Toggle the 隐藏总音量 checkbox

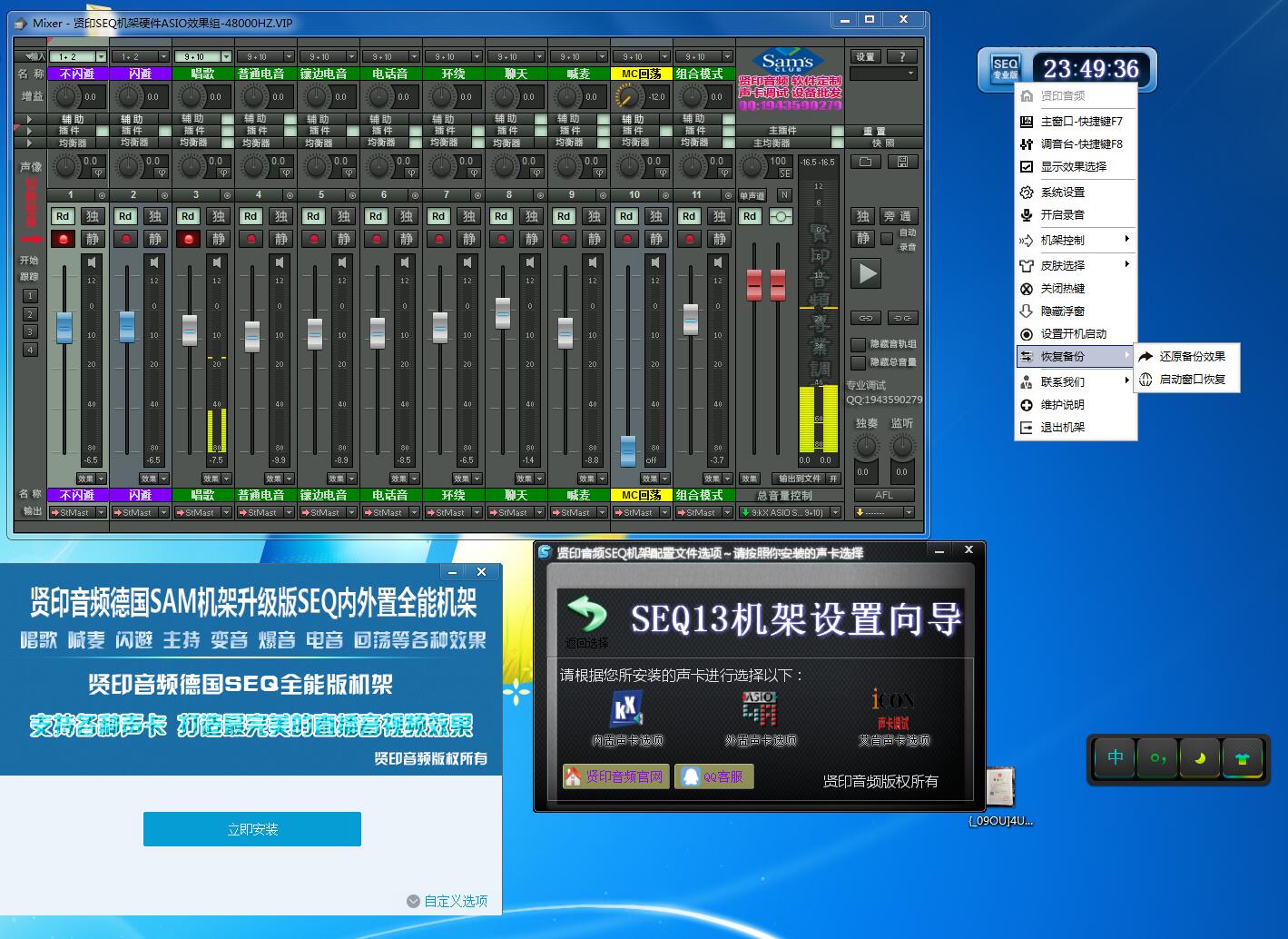856,361
